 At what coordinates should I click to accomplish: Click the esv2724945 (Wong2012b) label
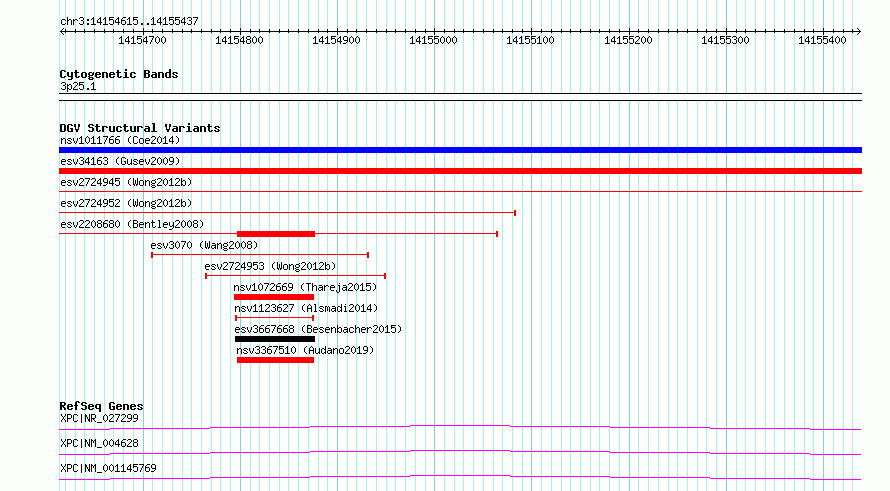click(126, 182)
